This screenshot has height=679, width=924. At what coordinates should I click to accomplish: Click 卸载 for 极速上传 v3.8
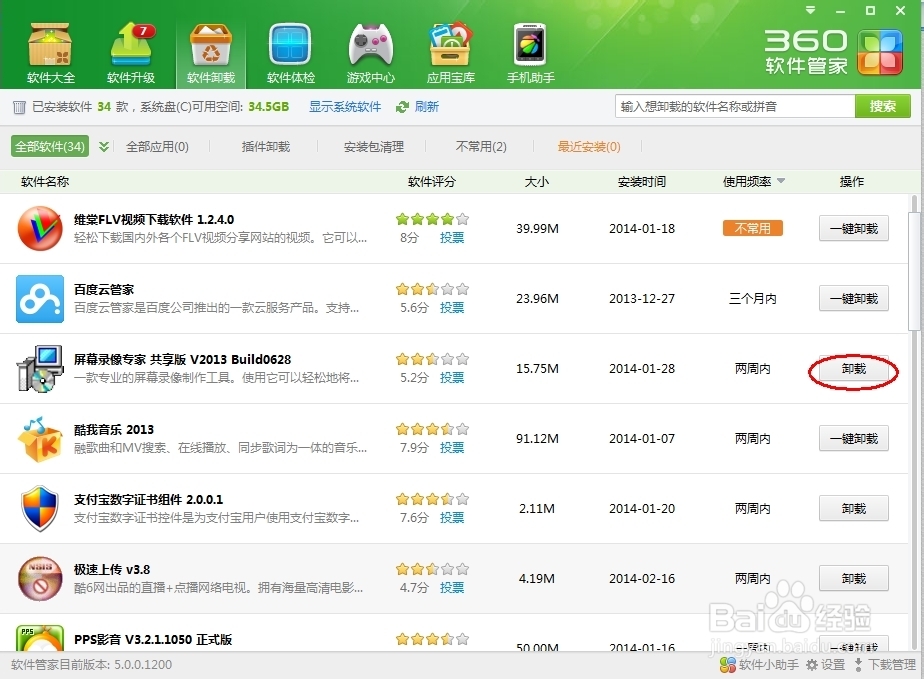pyautogui.click(x=854, y=579)
